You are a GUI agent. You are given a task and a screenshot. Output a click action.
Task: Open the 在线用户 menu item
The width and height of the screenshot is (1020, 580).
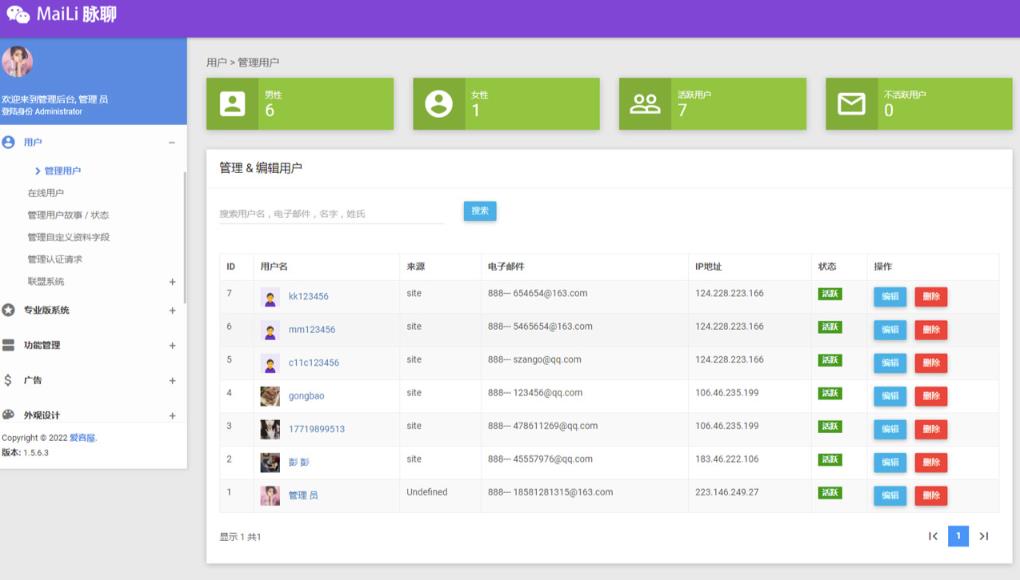click(44, 190)
